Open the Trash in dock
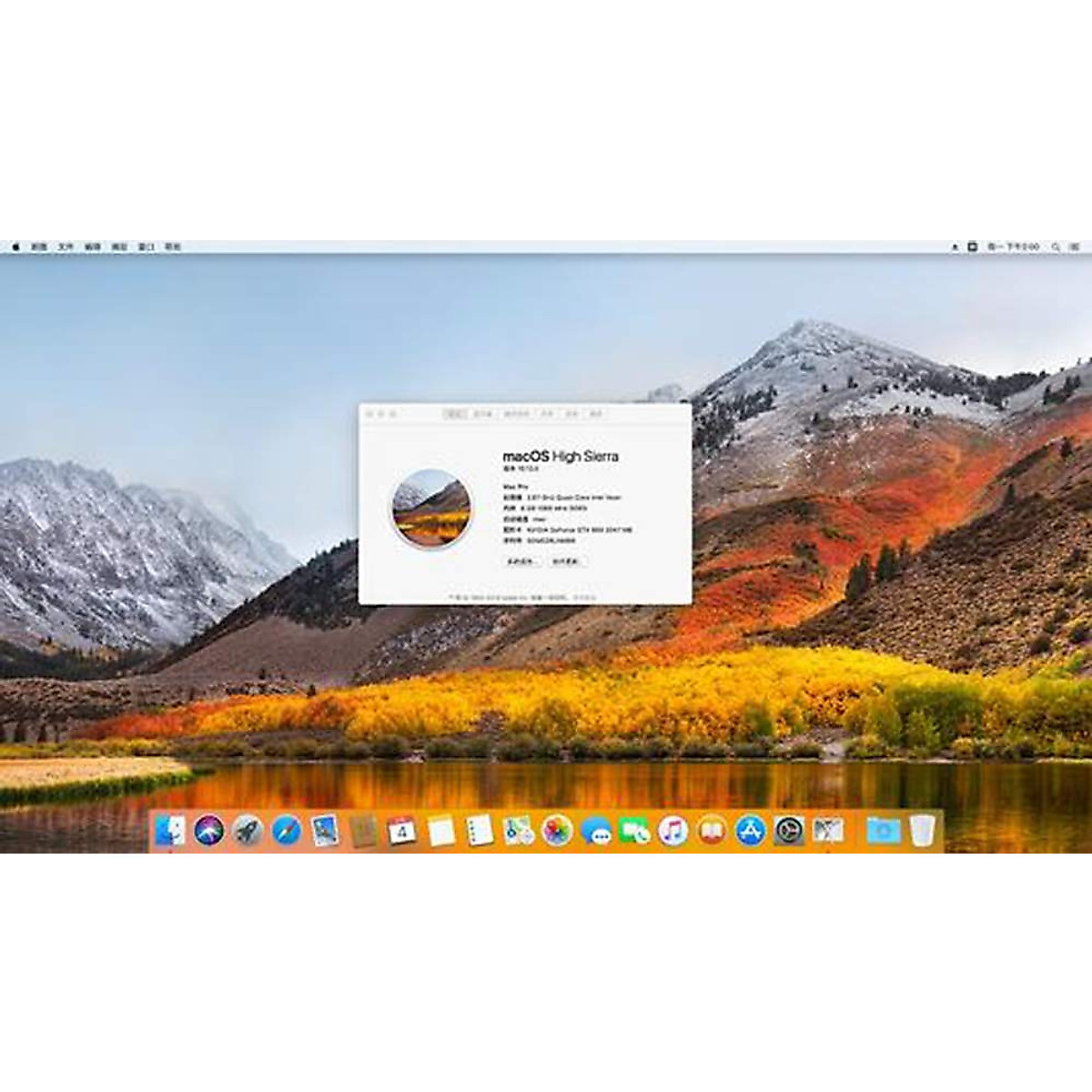This screenshot has height=1092, width=1092. pos(922,830)
